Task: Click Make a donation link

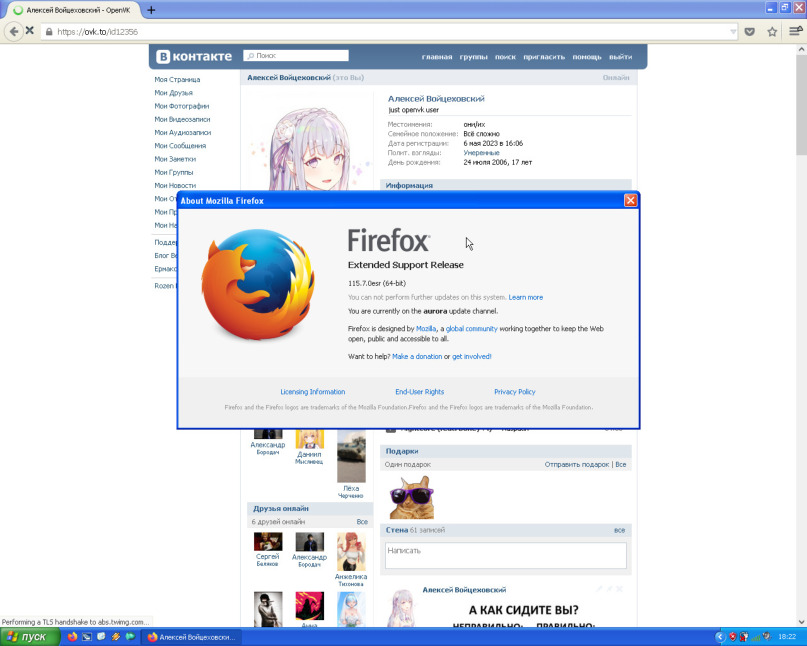Action: [417, 356]
